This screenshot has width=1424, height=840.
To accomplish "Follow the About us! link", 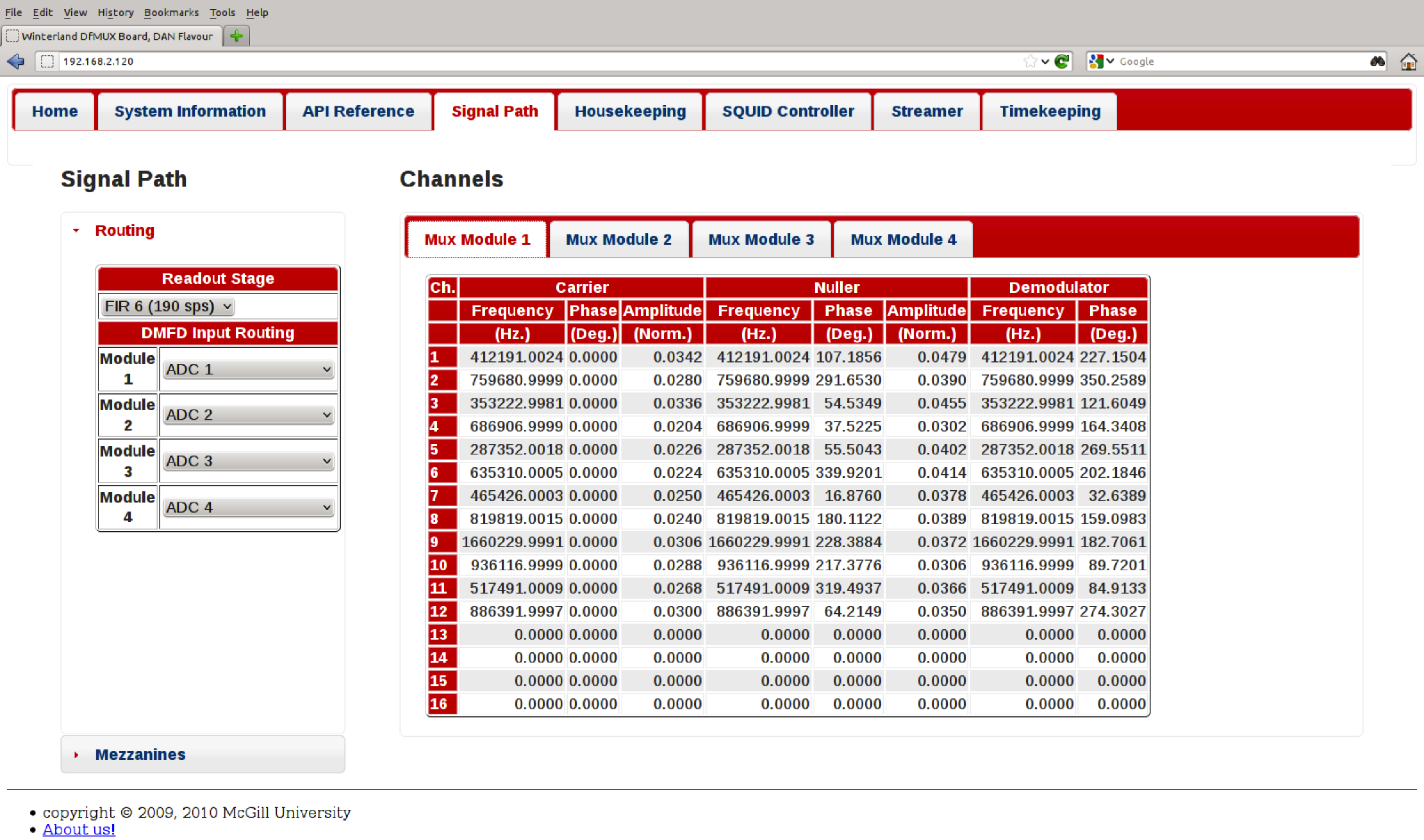I will click(x=79, y=830).
